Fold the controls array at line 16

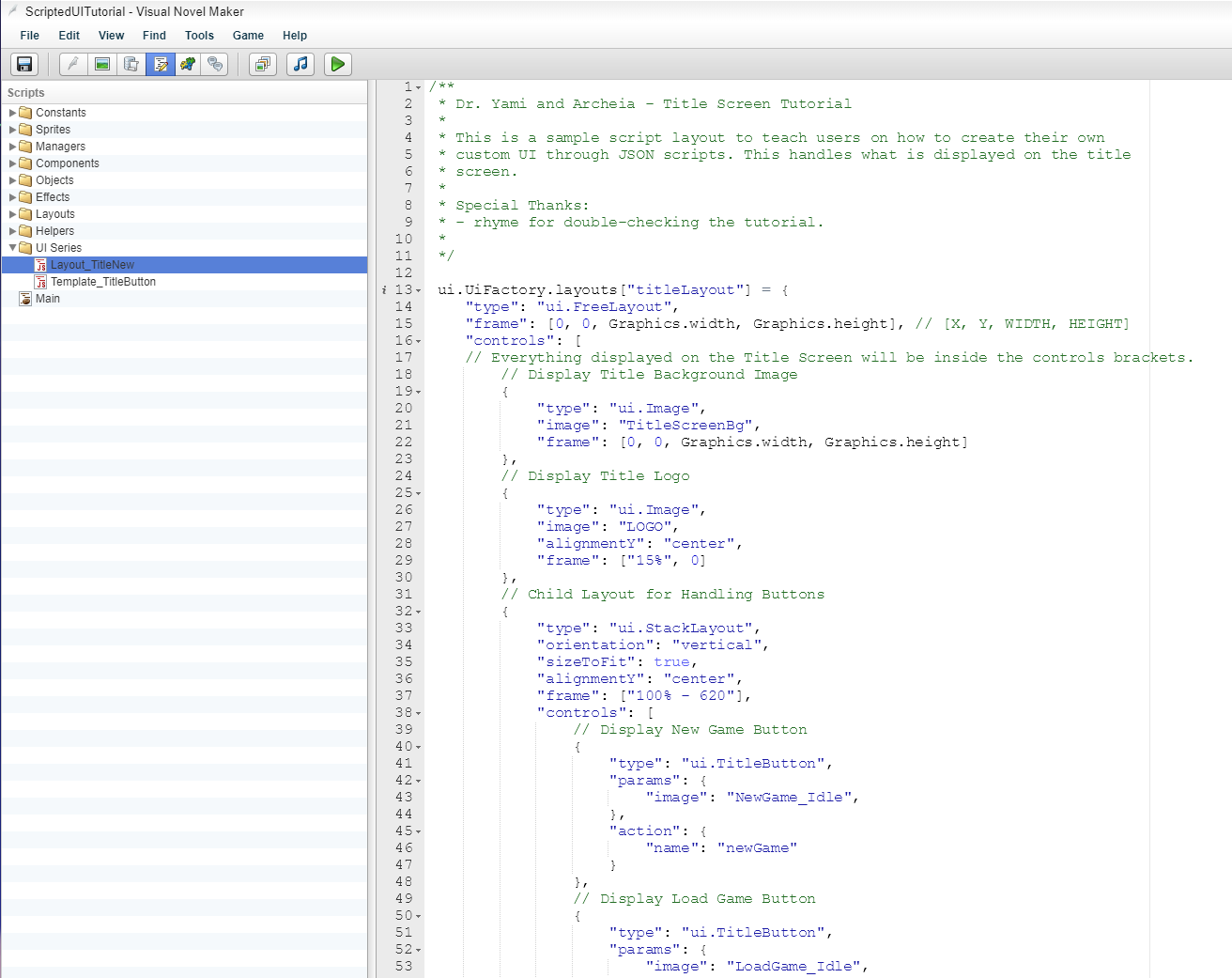(419, 341)
